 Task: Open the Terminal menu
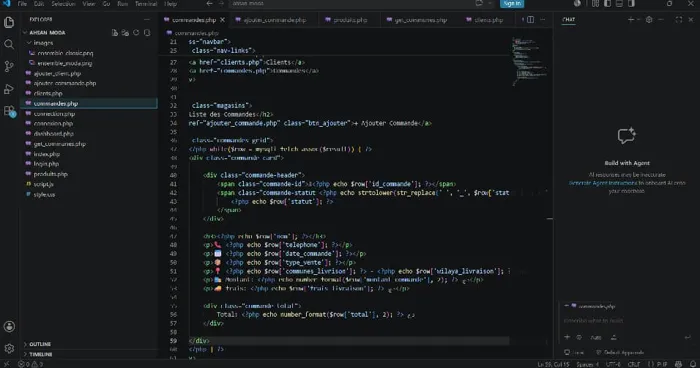pyautogui.click(x=146, y=4)
